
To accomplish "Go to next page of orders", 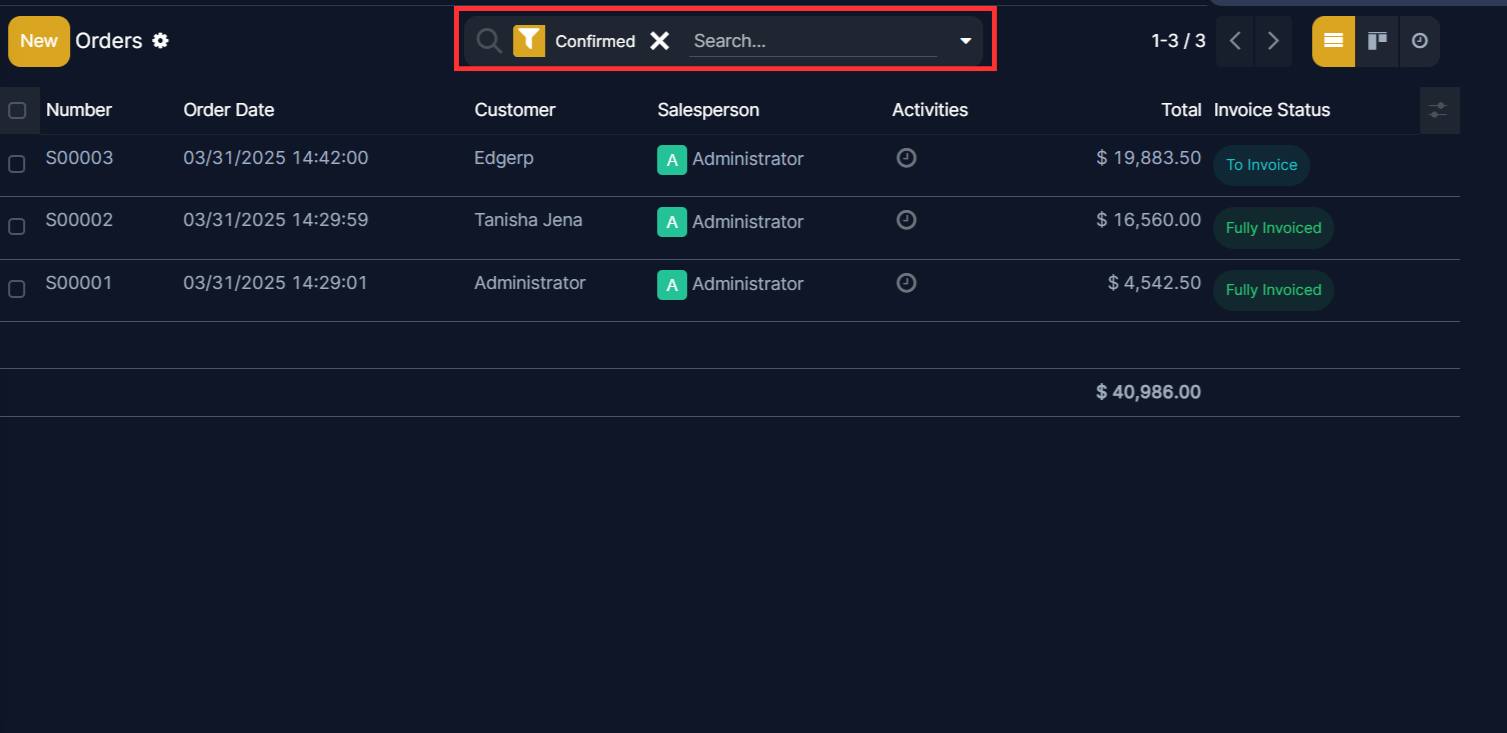I will point(1273,41).
